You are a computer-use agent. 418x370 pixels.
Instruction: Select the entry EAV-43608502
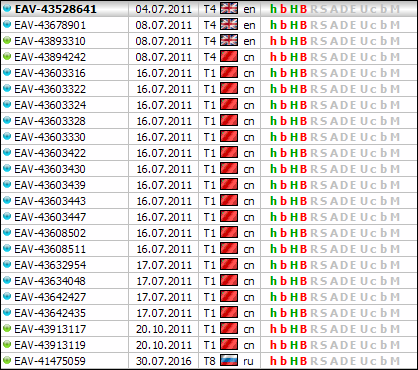pyautogui.click(x=50, y=233)
